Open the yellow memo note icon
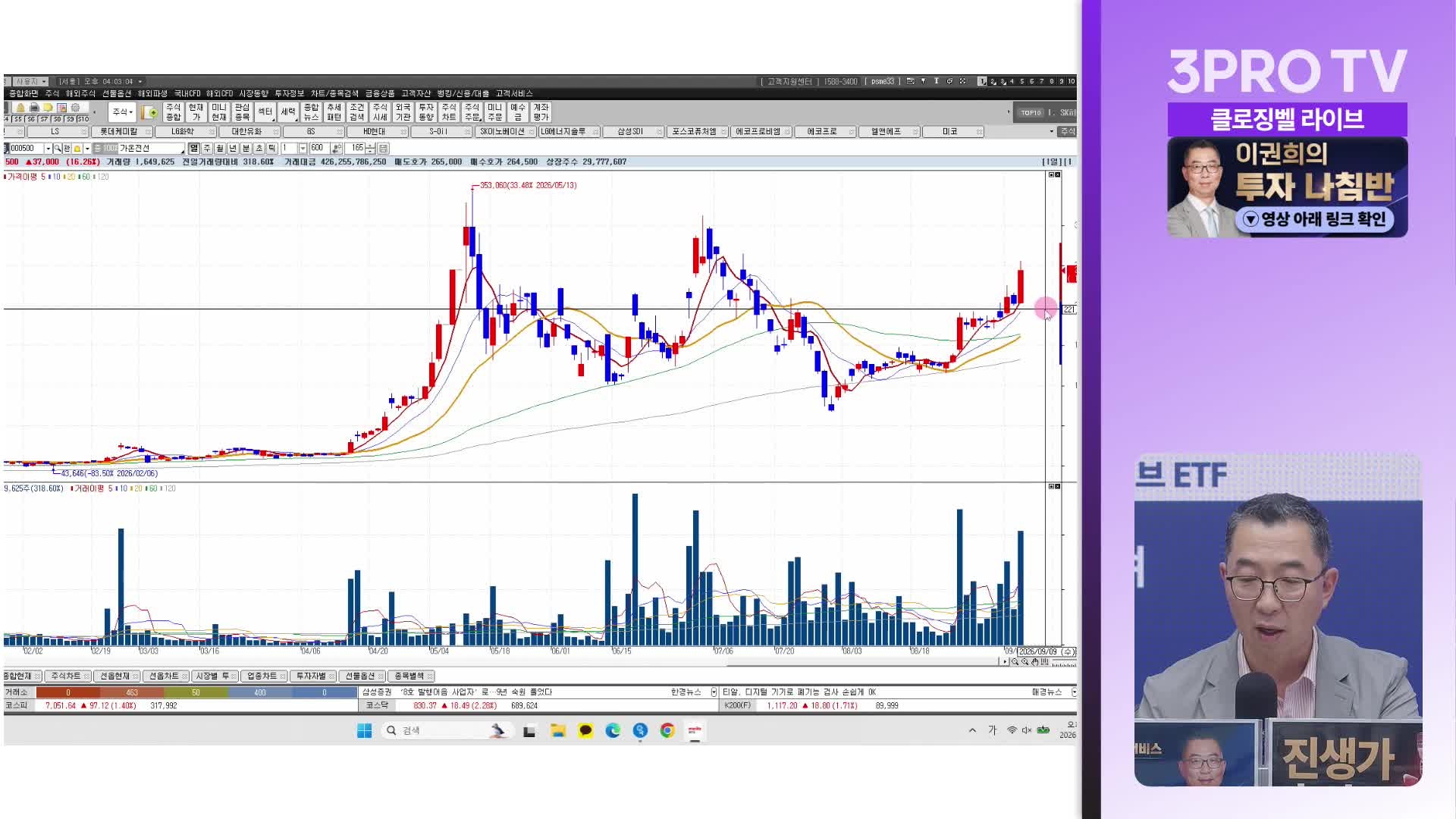The width and height of the screenshot is (1456, 819). [x=48, y=108]
